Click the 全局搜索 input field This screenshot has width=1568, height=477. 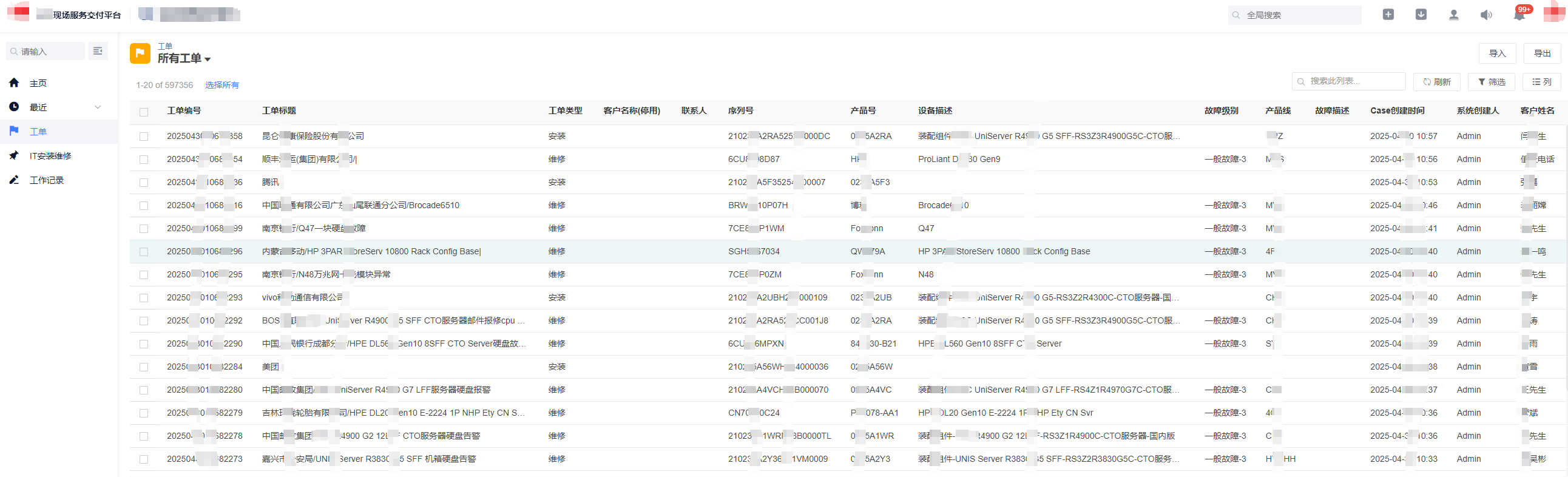coord(1295,15)
